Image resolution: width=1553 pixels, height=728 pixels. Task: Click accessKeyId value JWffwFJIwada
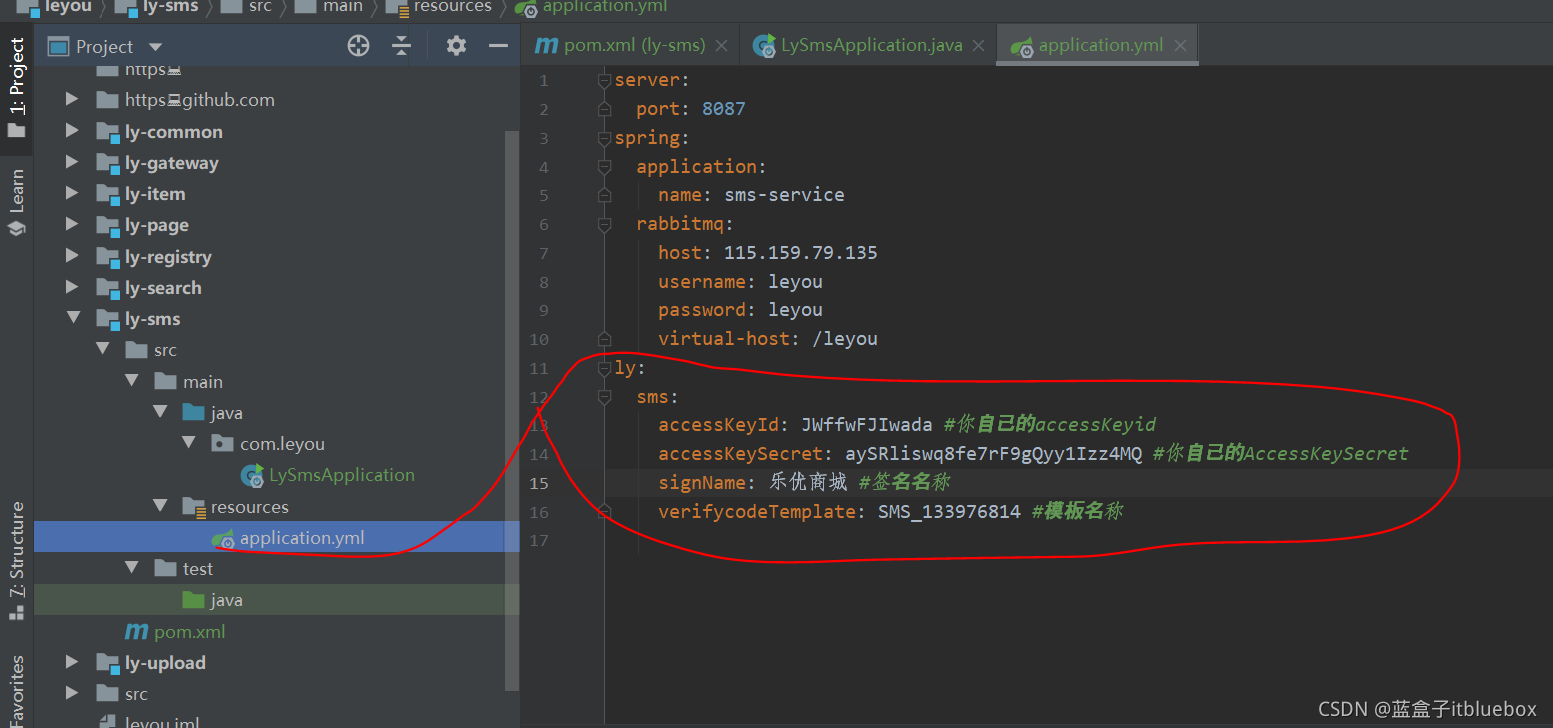867,425
